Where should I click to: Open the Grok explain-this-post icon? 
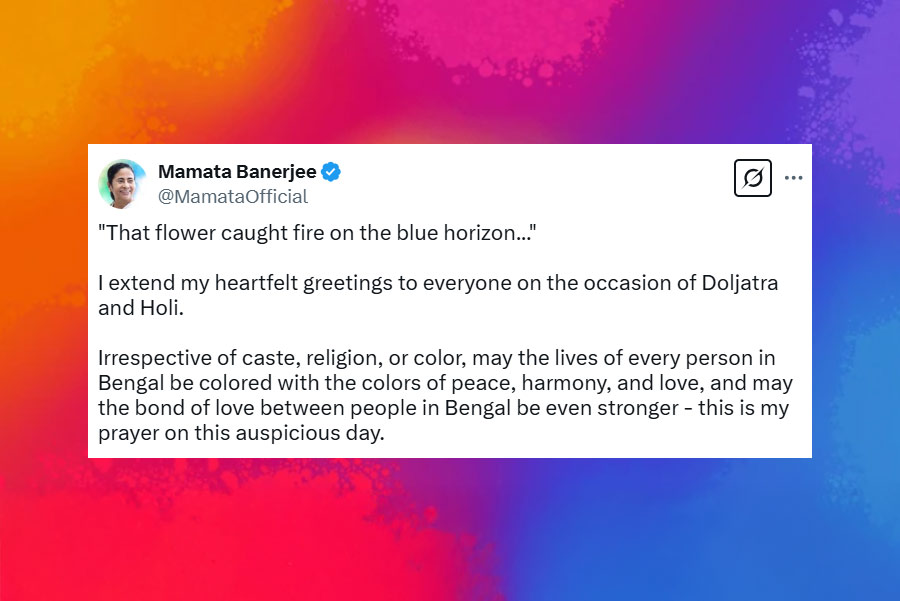(753, 178)
